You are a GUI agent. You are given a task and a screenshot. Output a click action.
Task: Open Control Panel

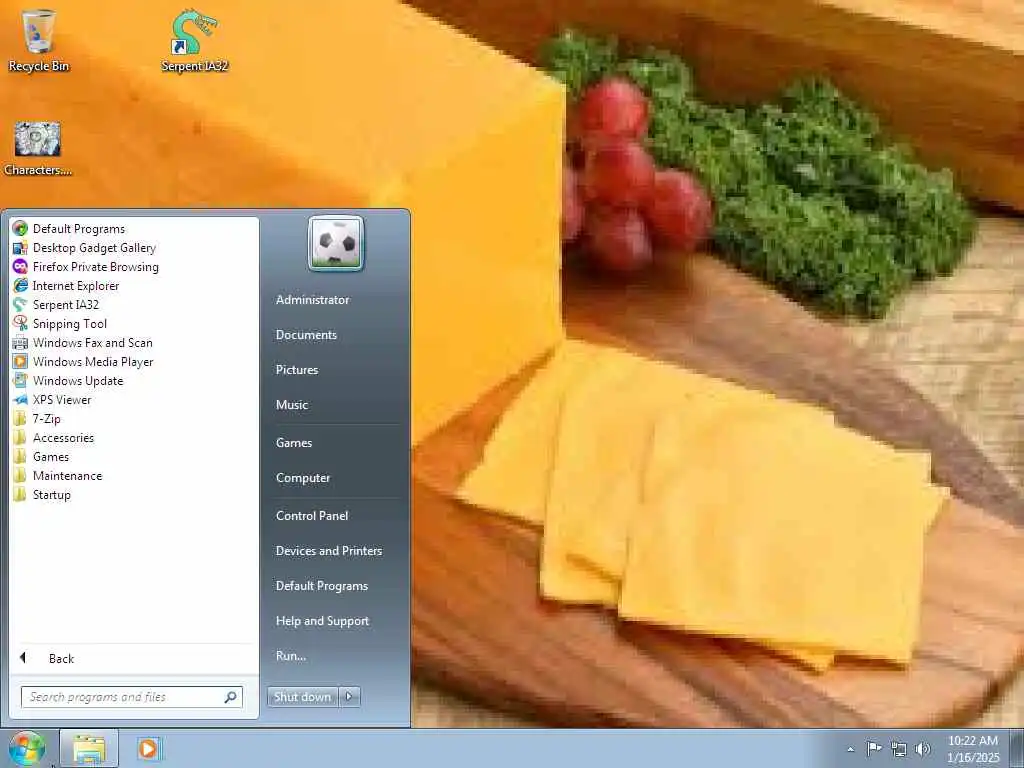point(312,516)
